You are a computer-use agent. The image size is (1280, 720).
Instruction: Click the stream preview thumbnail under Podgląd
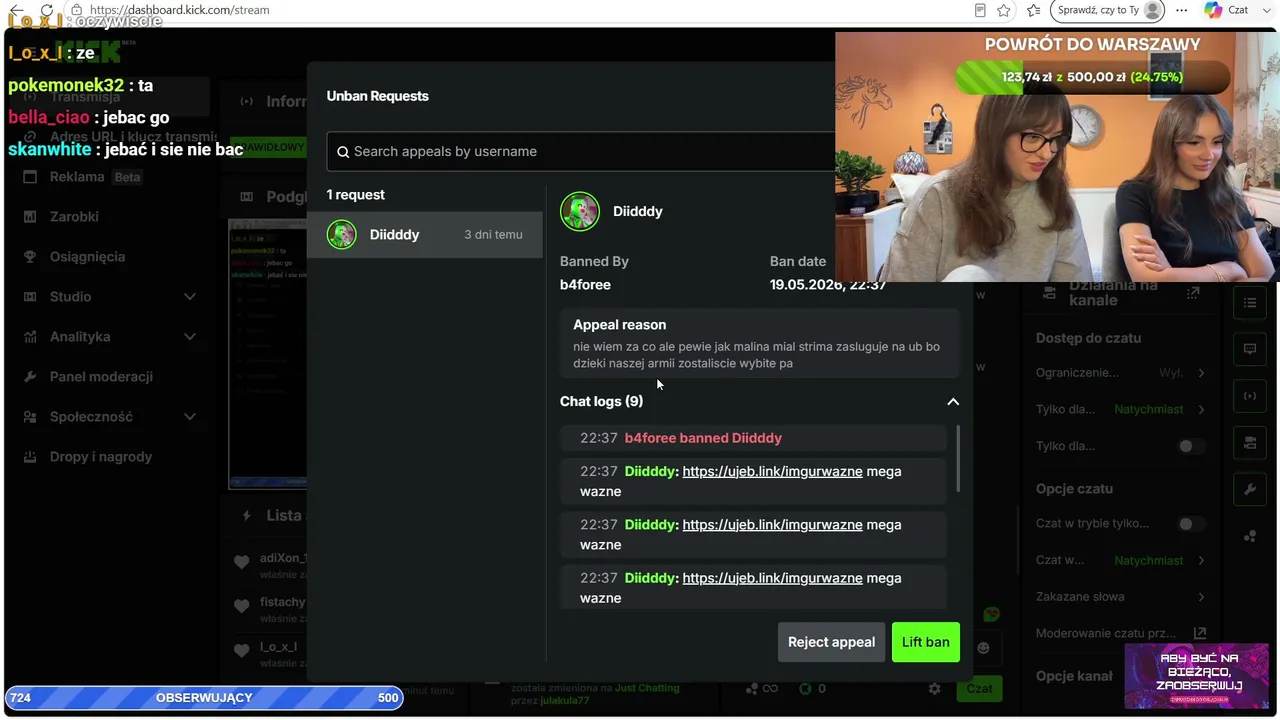click(267, 353)
